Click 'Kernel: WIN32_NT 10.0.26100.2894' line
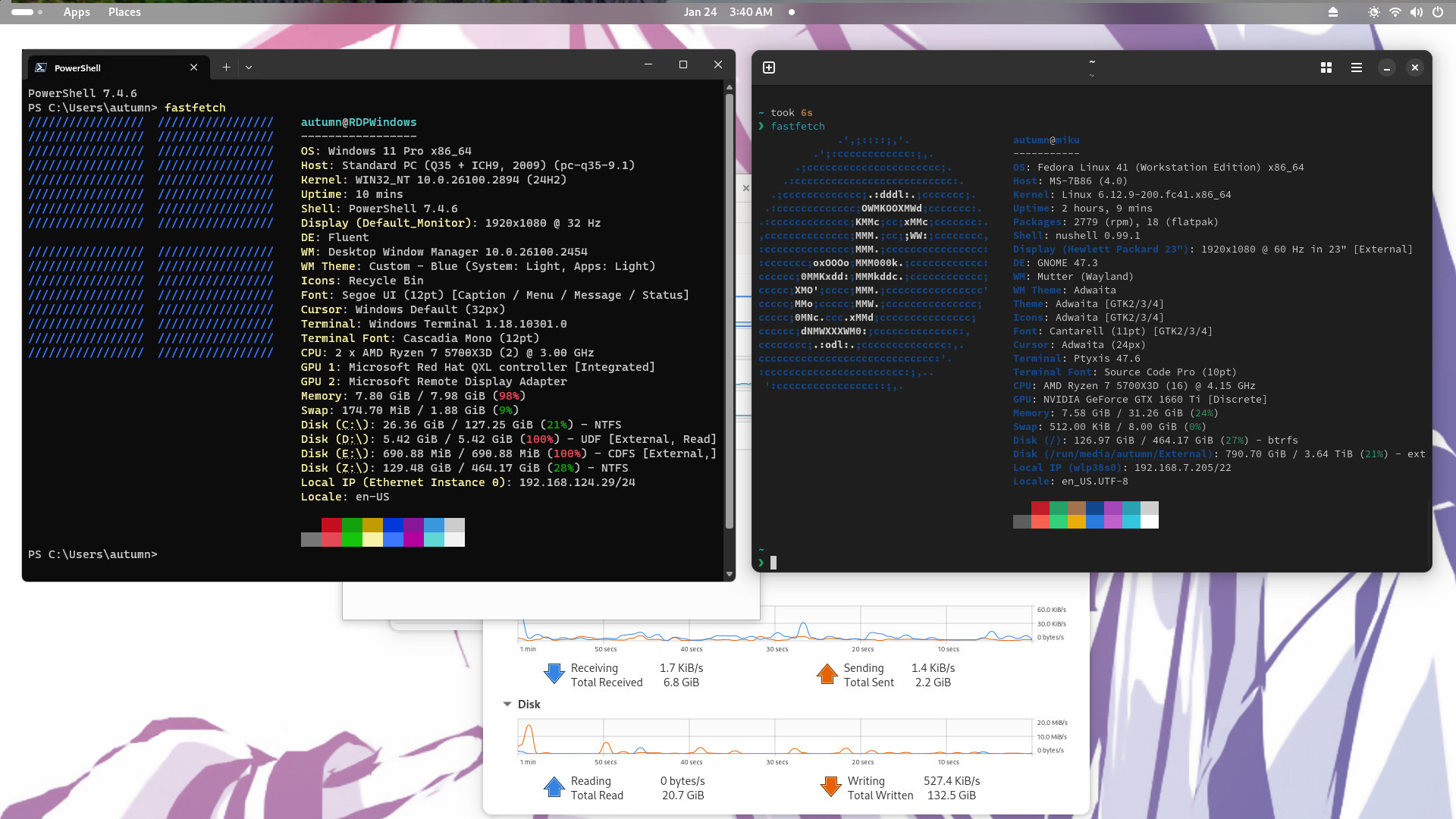The width and height of the screenshot is (1456, 819). point(434,180)
